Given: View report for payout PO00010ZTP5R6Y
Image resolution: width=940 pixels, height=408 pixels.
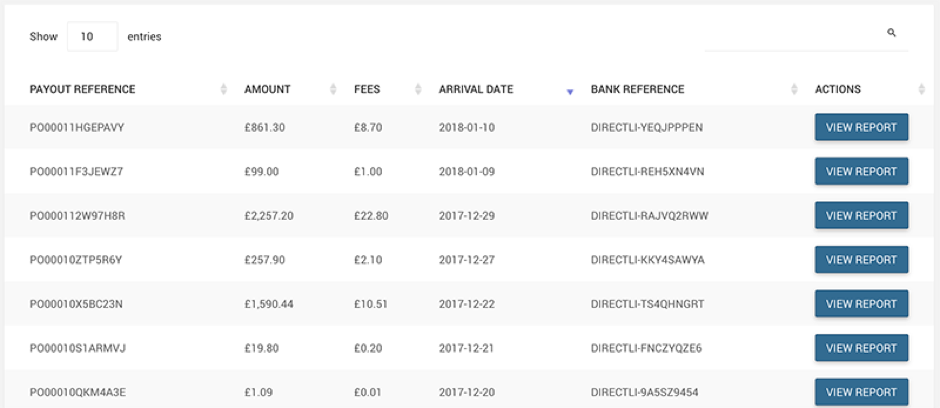Looking at the screenshot, I should [x=861, y=259].
